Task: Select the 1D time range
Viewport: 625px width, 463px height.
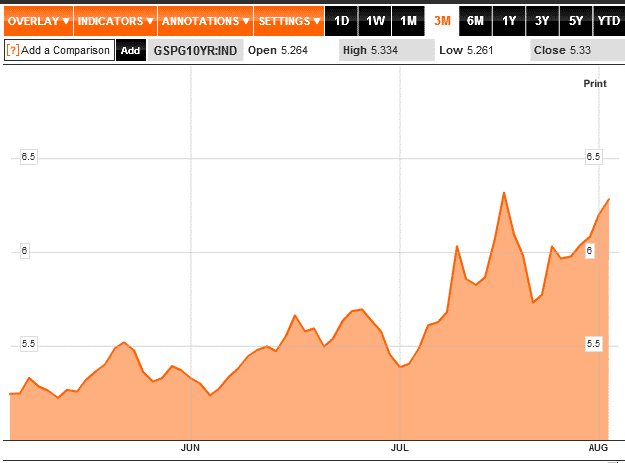Action: (x=342, y=20)
